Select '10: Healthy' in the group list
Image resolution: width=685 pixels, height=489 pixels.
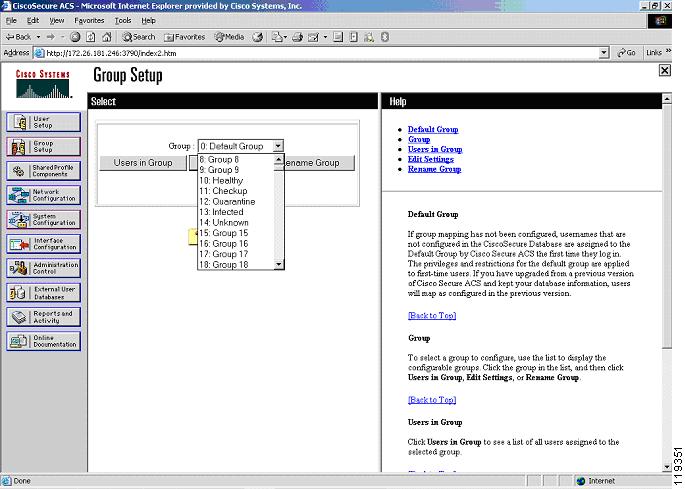[236, 180]
